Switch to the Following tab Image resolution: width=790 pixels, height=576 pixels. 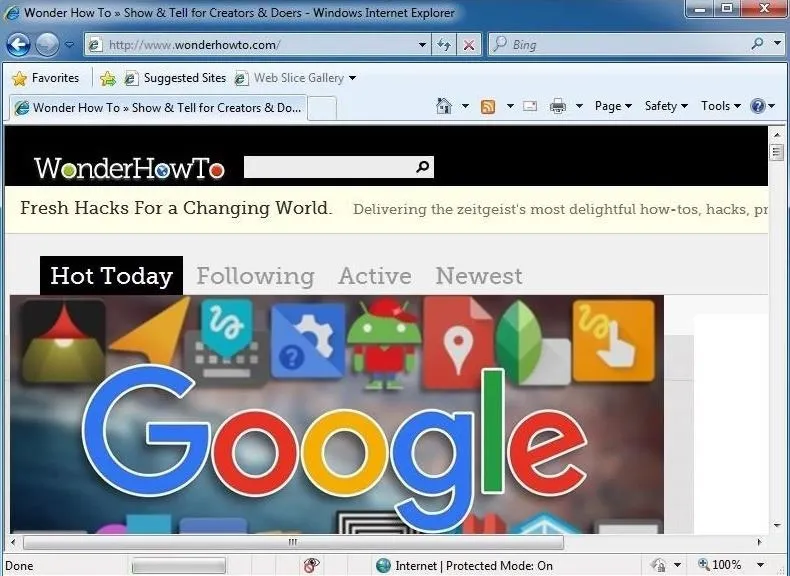click(255, 276)
